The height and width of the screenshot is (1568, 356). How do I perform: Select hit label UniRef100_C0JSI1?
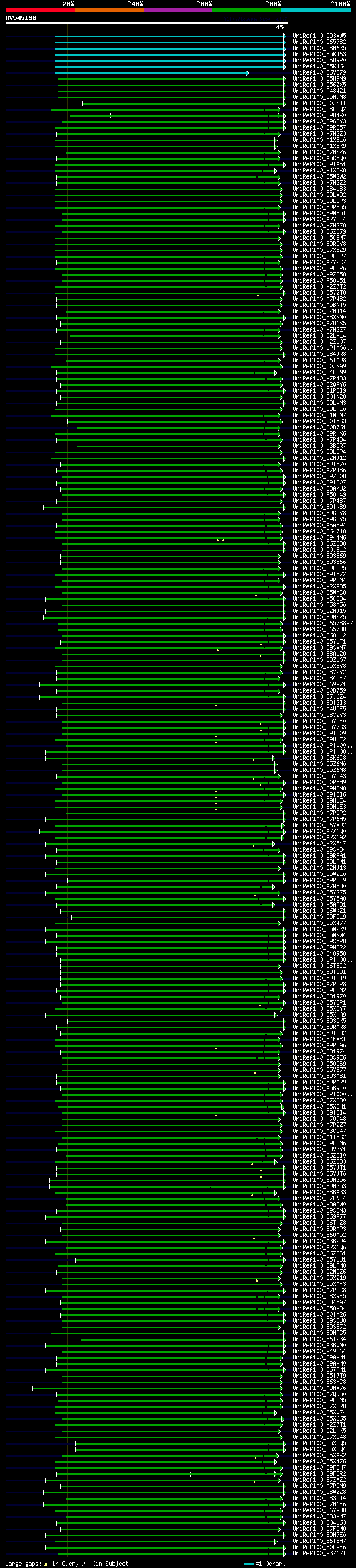(319, 103)
